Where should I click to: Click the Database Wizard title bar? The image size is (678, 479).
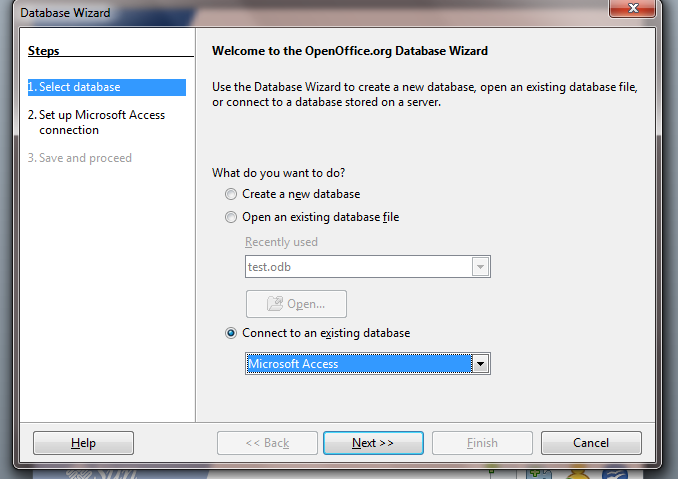point(300,12)
